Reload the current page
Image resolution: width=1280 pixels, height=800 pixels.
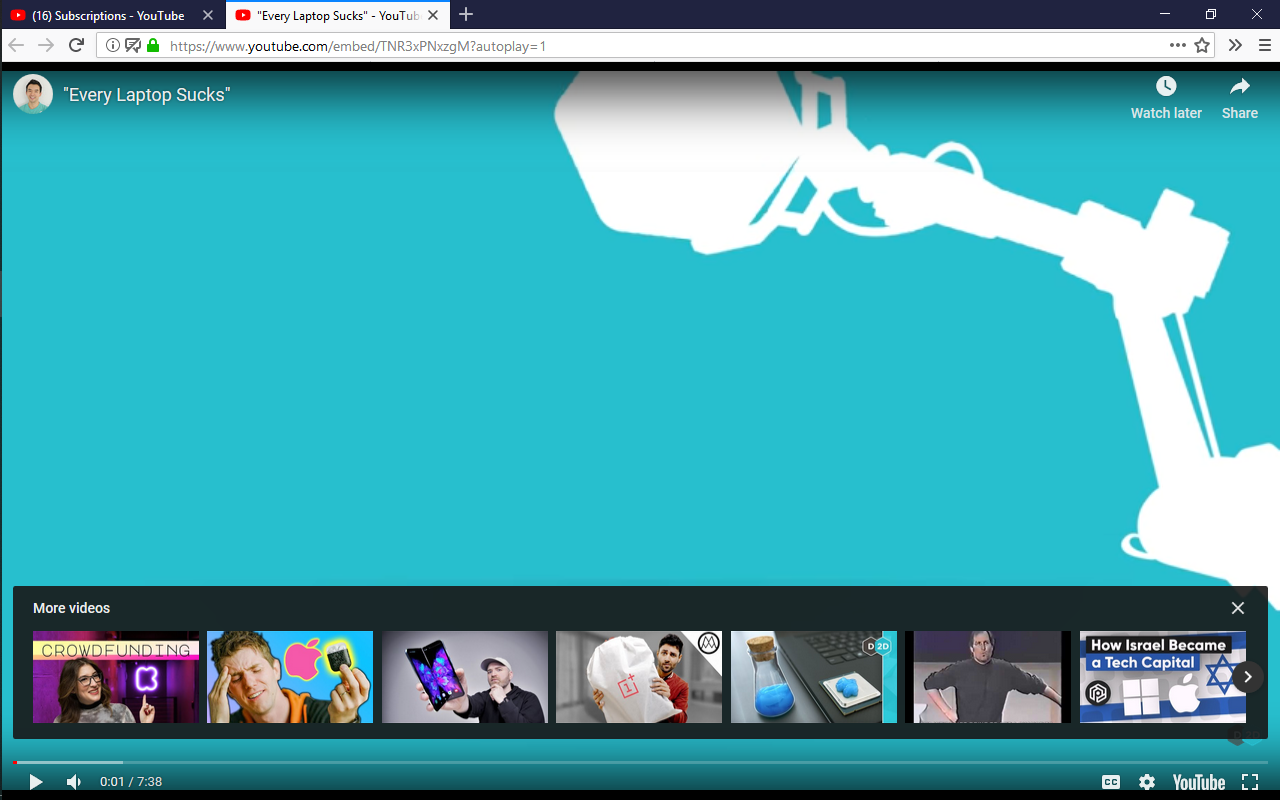click(76, 45)
